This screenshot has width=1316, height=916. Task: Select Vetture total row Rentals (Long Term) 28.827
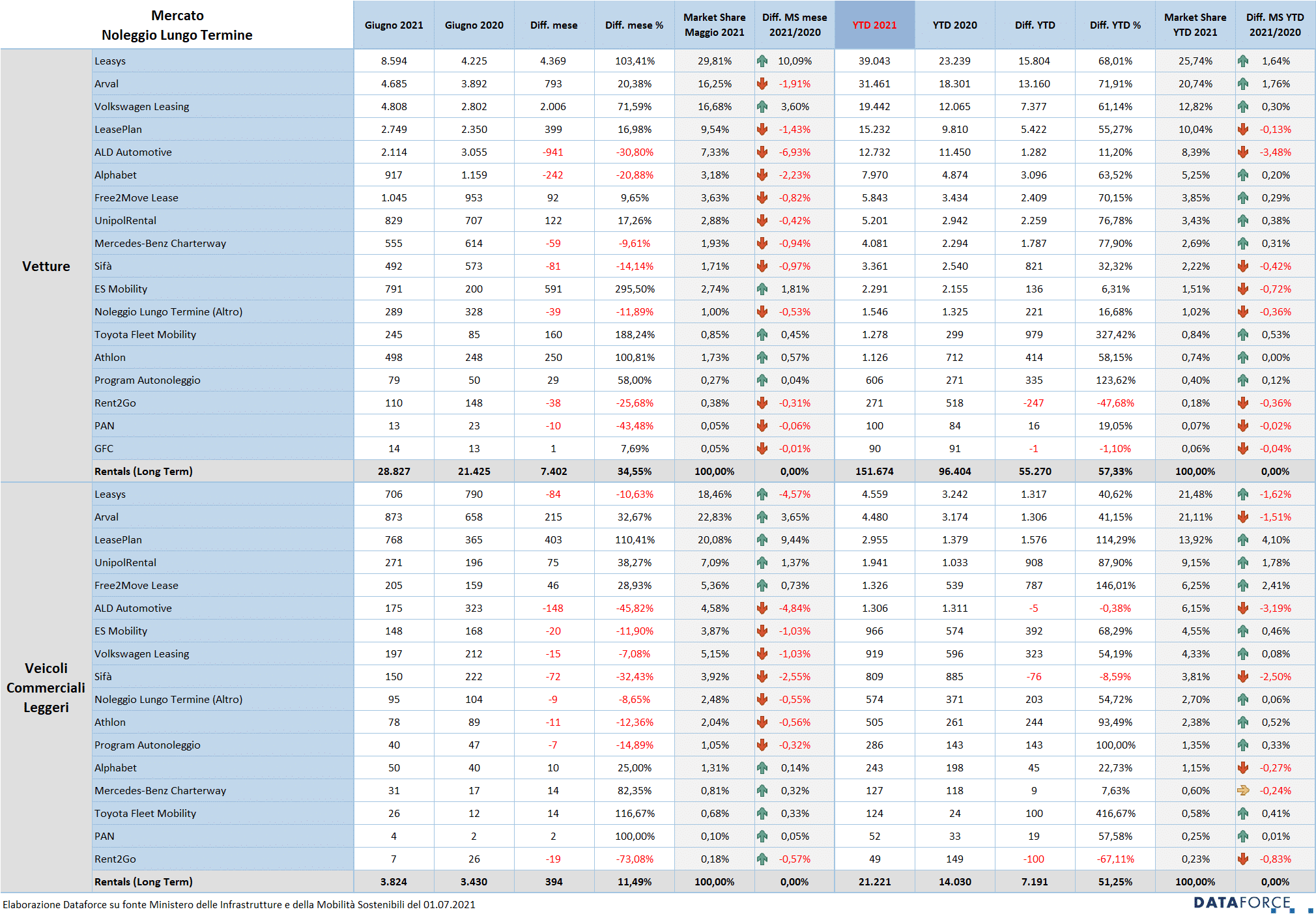tap(658, 471)
